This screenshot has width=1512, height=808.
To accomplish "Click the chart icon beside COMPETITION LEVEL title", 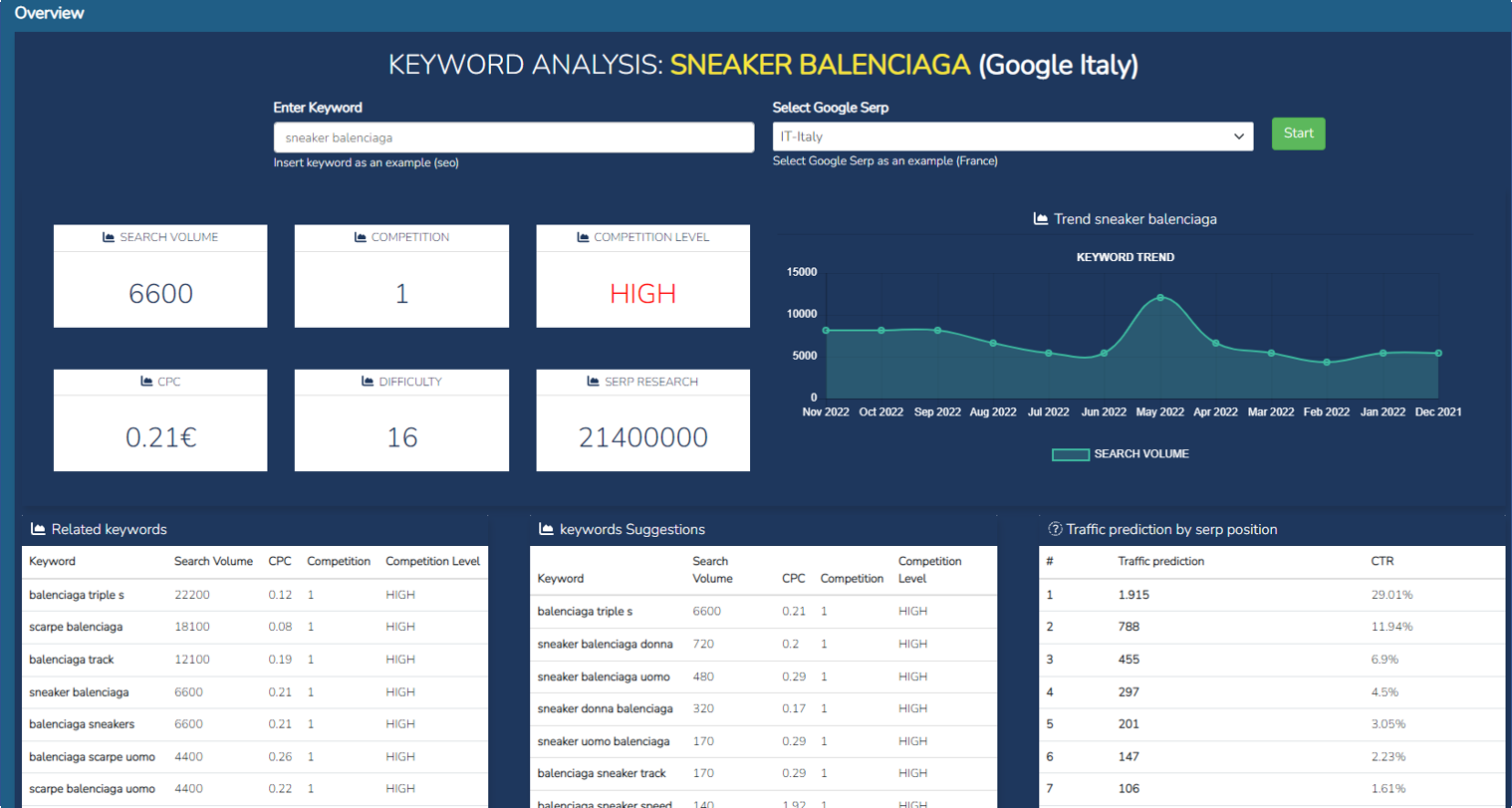I will [x=583, y=237].
